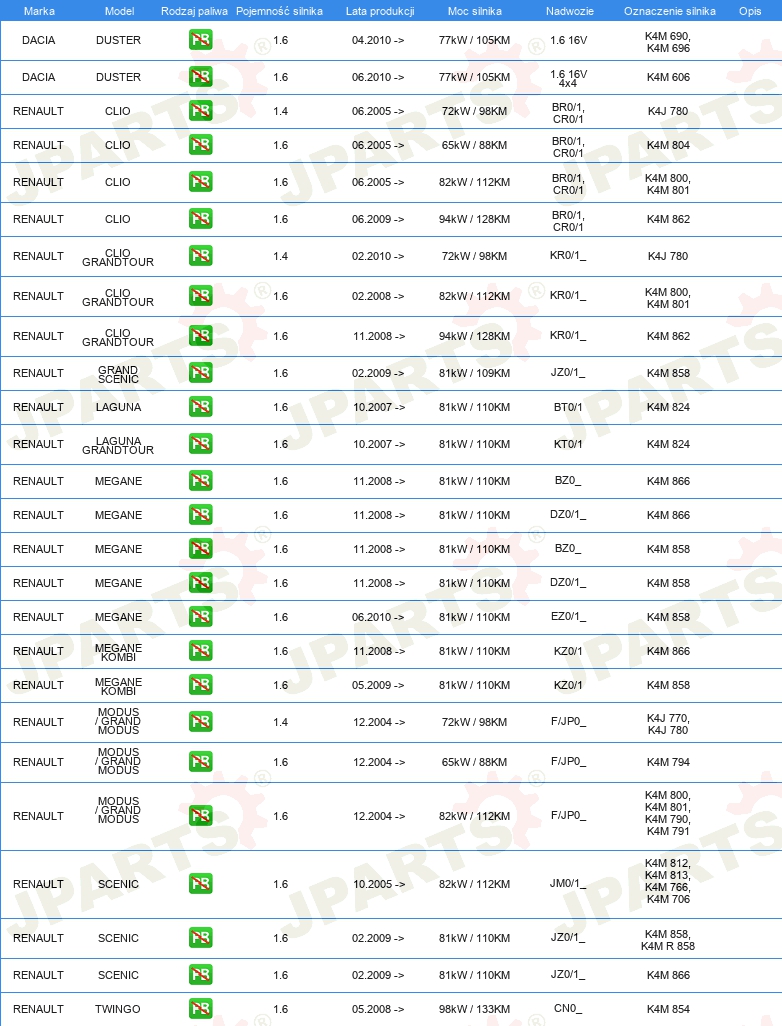Select the K4M 858, K4M R 858 engine cell
782x1026 pixels.
coord(668,940)
